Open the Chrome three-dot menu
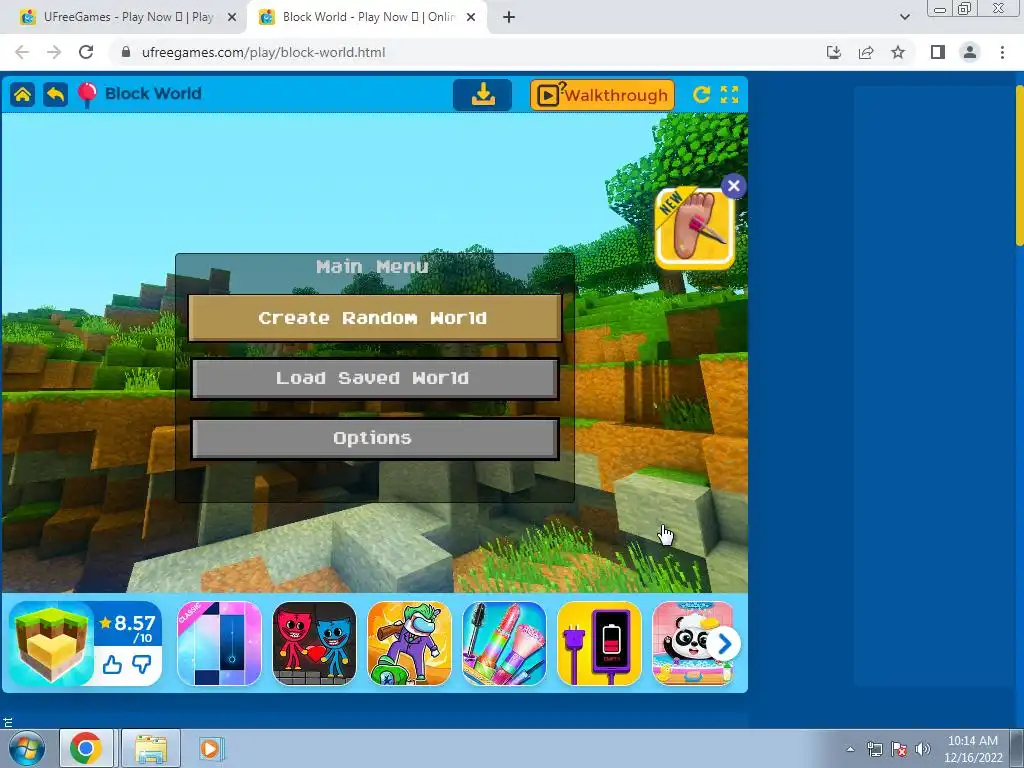This screenshot has height=768, width=1024. [x=1002, y=52]
